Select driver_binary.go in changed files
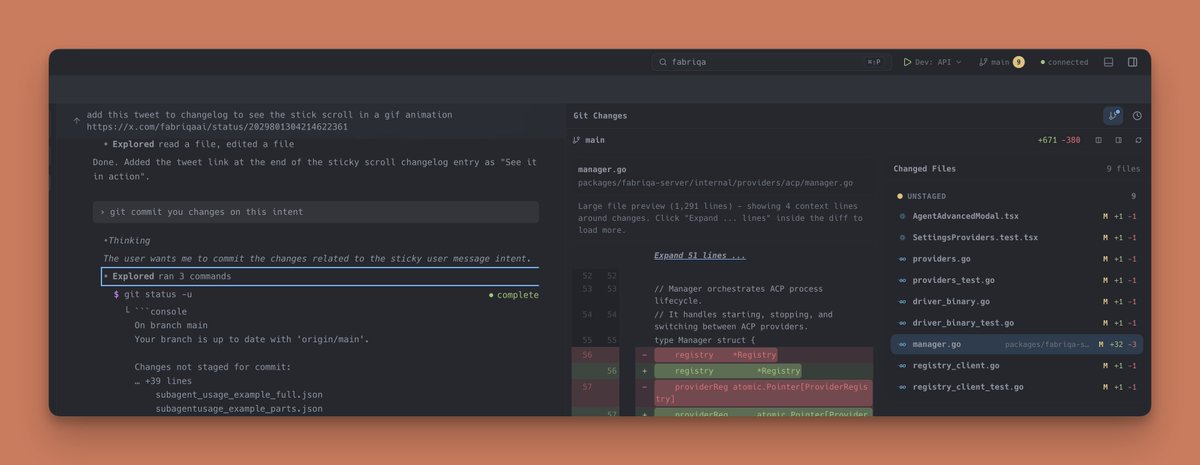1200x465 pixels. click(x=1016, y=301)
